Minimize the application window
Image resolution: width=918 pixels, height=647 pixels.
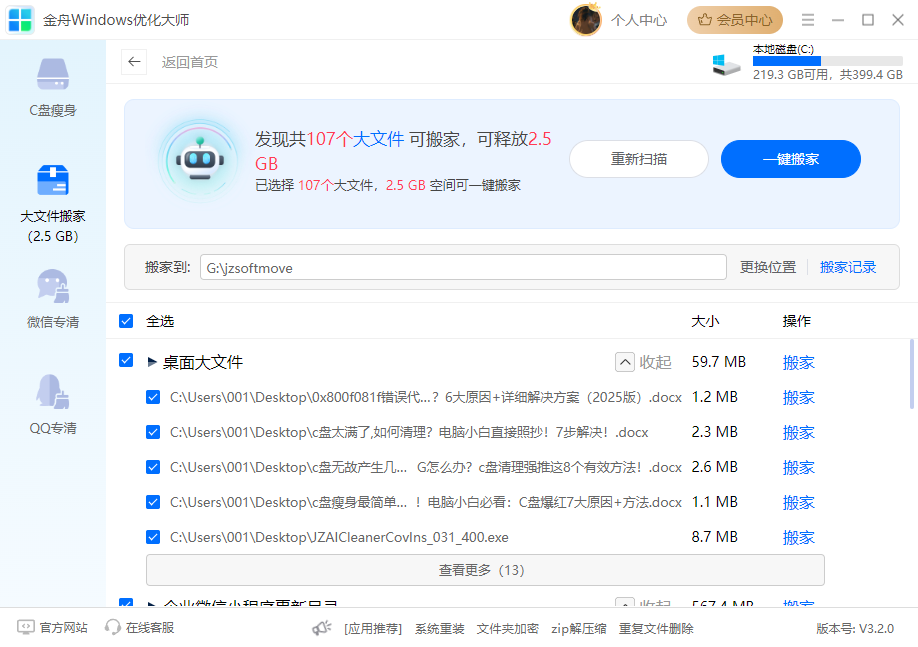pos(838,20)
